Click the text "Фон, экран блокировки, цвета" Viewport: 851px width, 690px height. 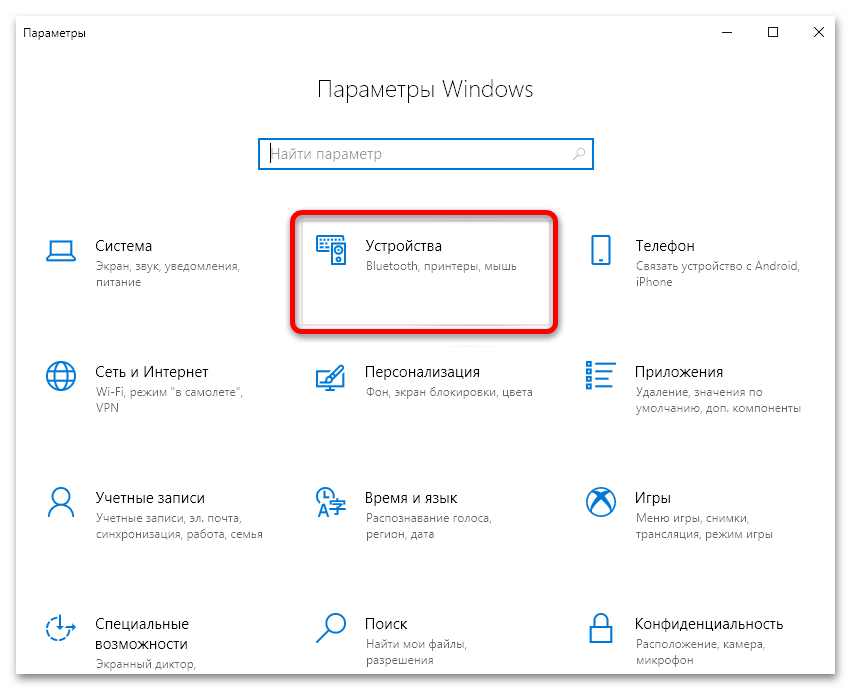pyautogui.click(x=449, y=392)
